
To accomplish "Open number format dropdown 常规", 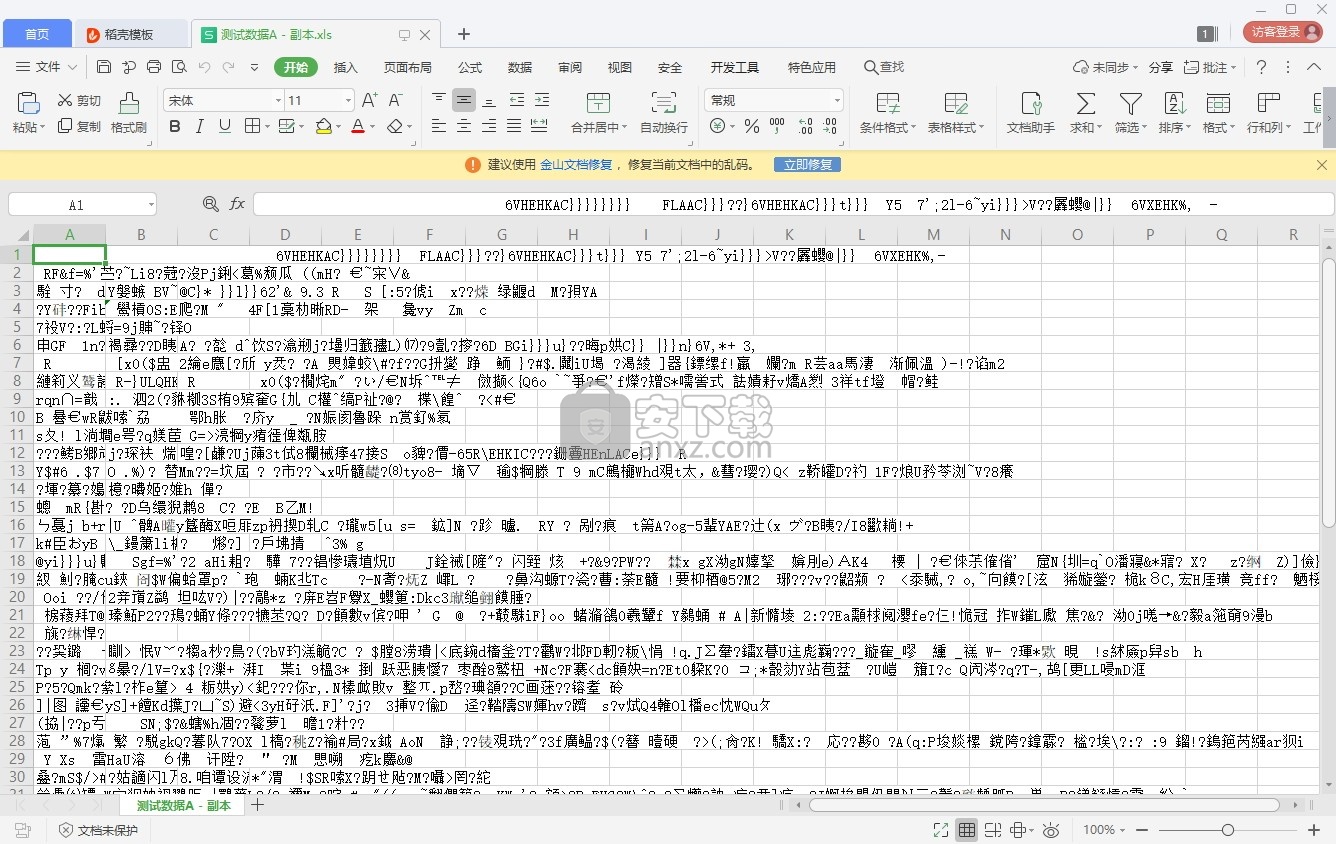I will pyautogui.click(x=836, y=100).
